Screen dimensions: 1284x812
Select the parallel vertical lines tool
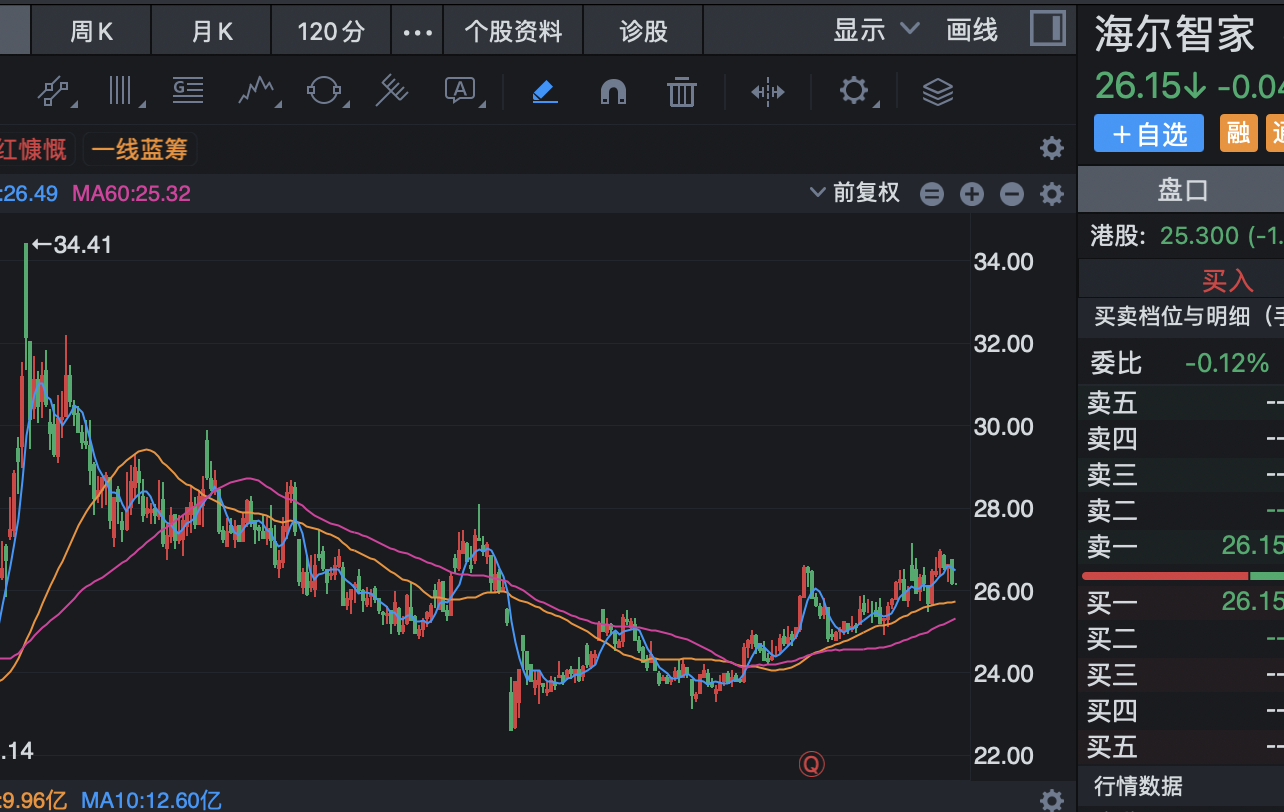click(122, 92)
